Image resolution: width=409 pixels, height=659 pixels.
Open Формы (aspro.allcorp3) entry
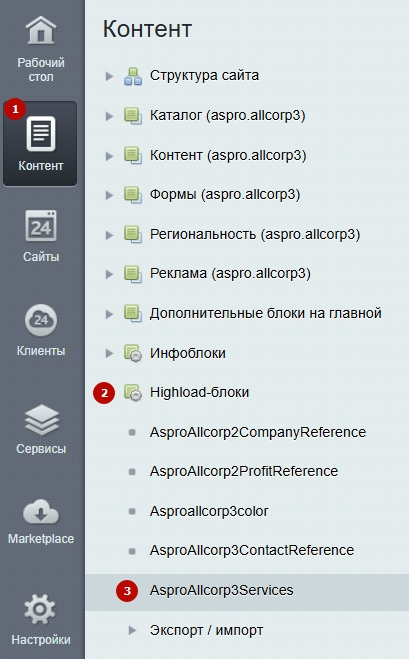[x=225, y=195]
